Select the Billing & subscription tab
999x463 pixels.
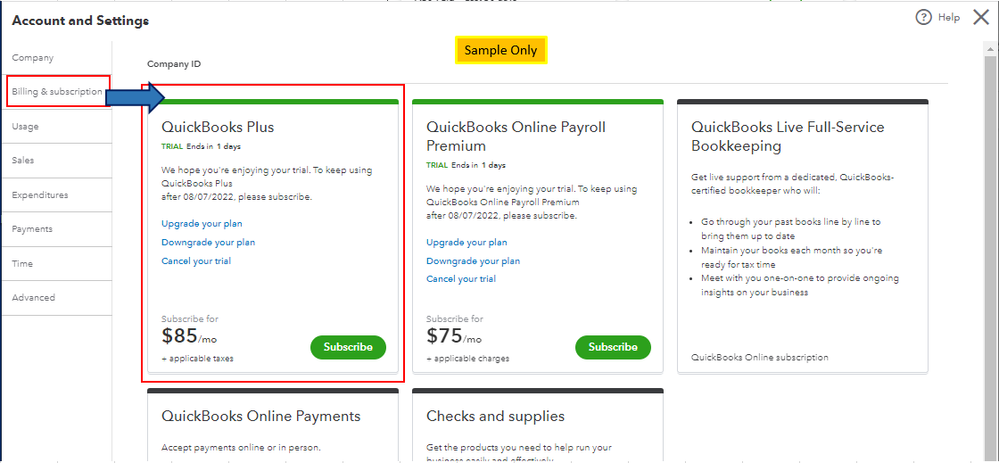click(x=56, y=92)
